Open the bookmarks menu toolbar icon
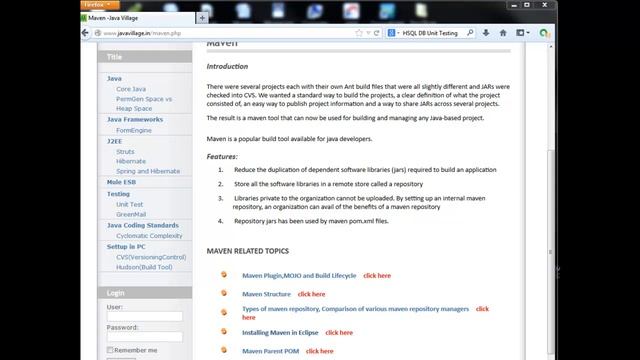This screenshot has height=360, width=640. [x=522, y=33]
